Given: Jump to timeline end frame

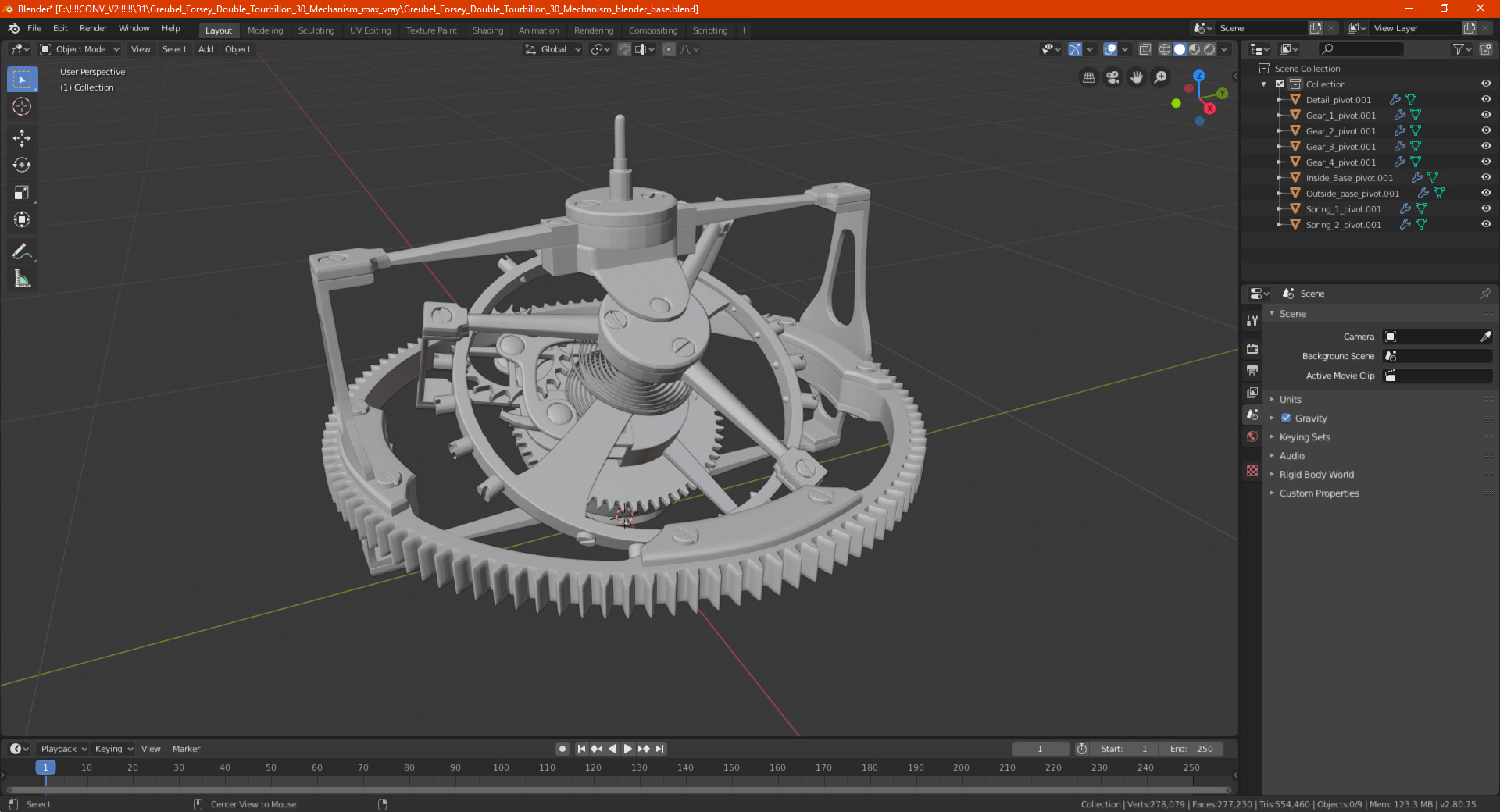Looking at the screenshot, I should 659,749.
